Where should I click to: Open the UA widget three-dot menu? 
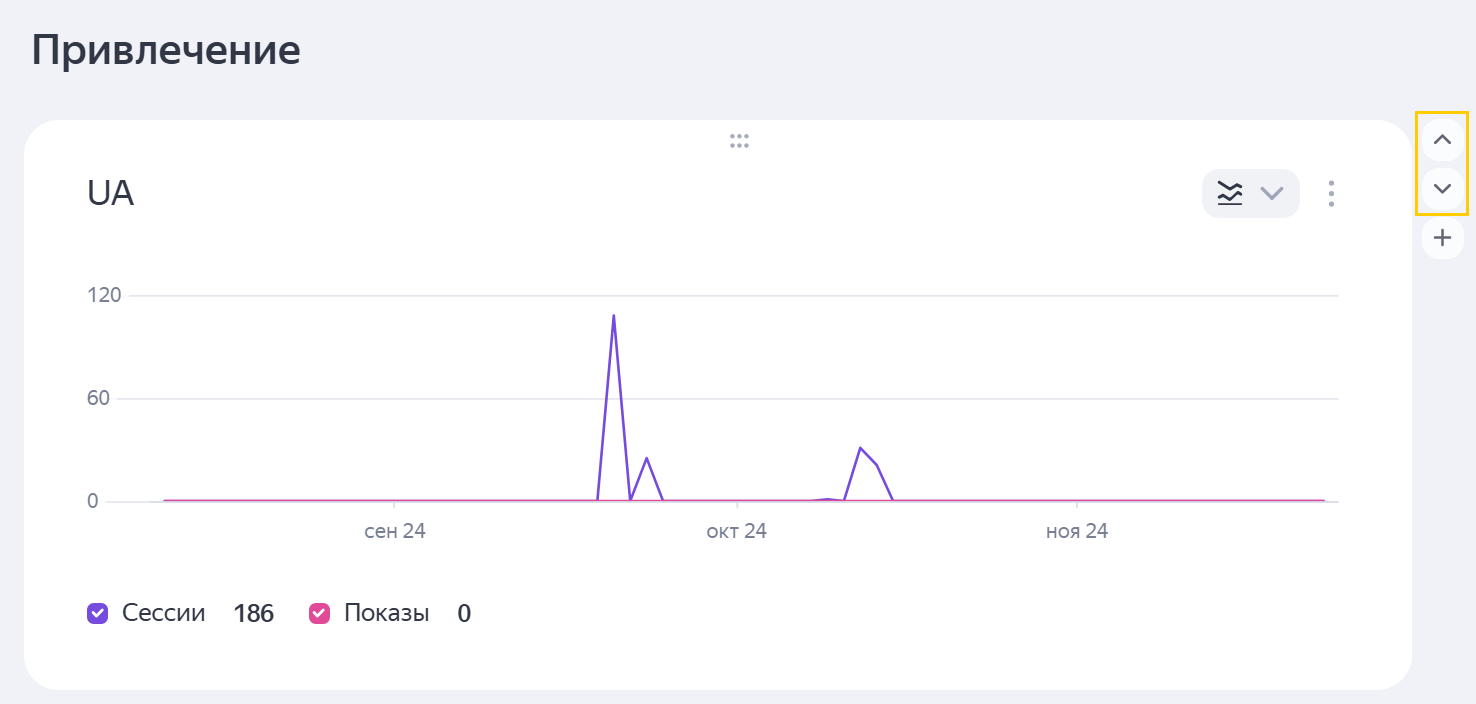1331,193
